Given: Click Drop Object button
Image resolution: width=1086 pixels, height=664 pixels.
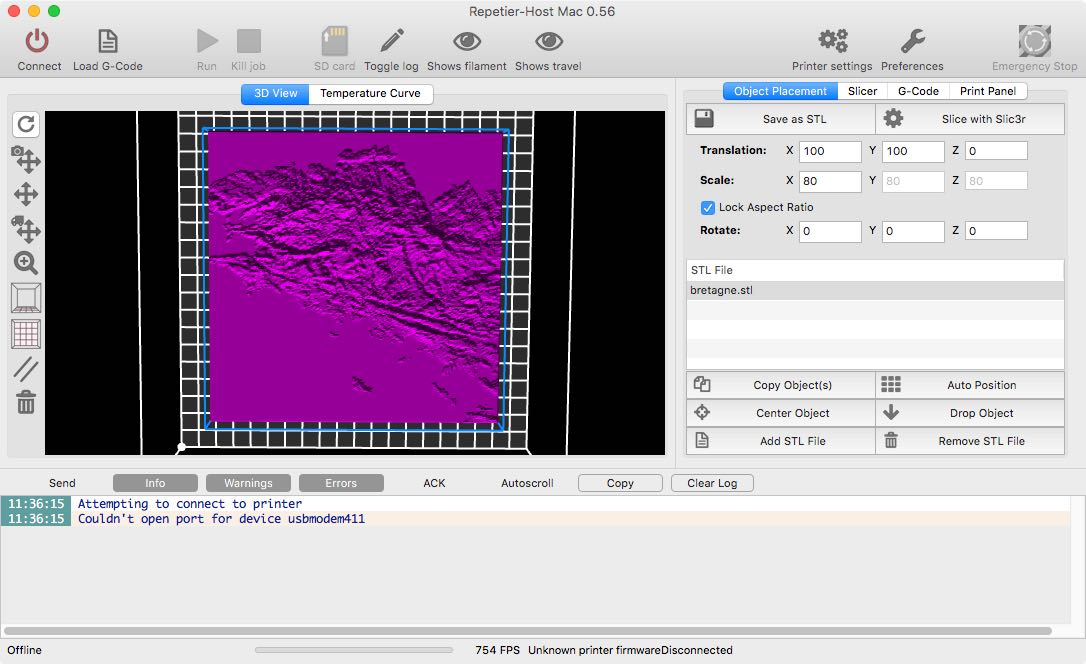Looking at the screenshot, I should (x=970, y=413).
